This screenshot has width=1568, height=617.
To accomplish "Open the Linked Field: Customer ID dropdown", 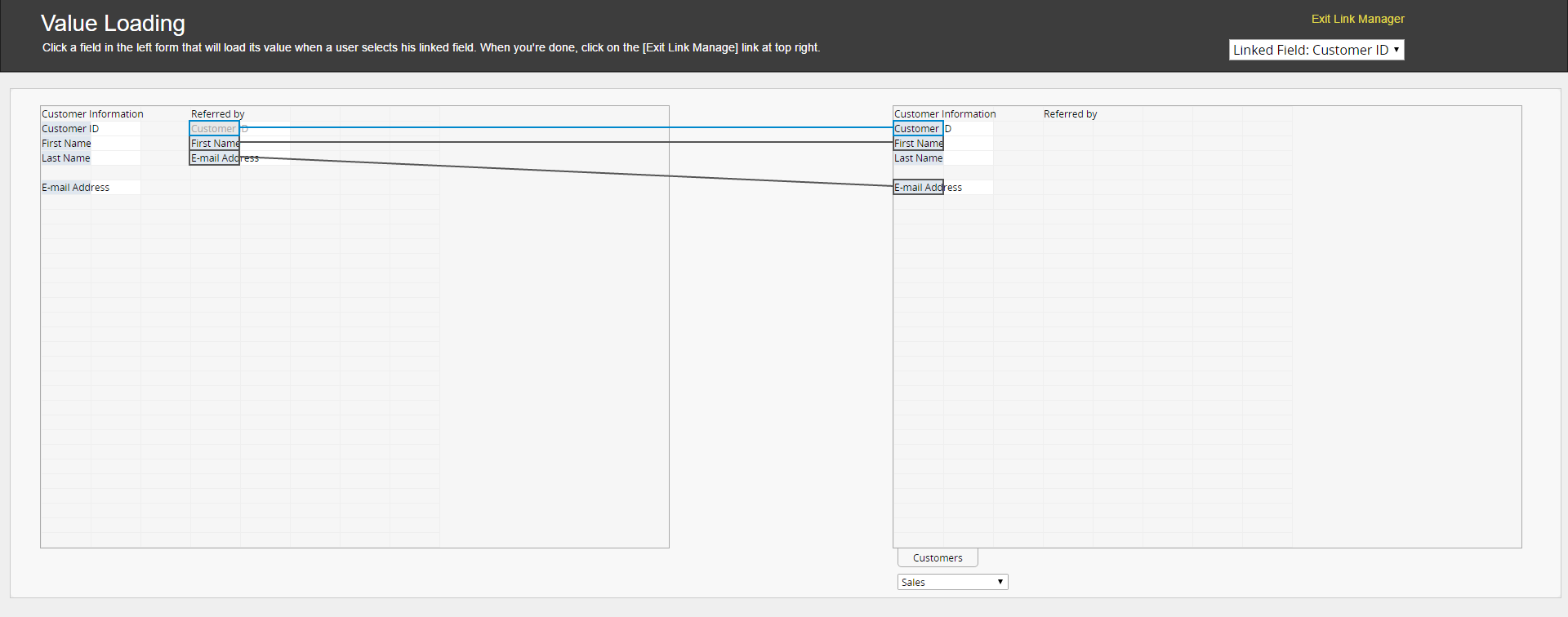I will 1316,50.
